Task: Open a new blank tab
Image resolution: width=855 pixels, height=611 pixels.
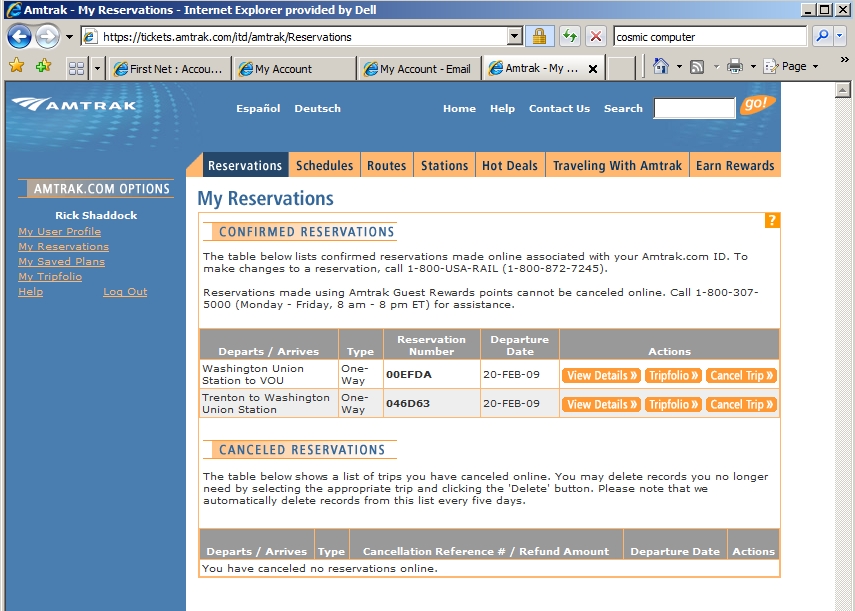Action: (621, 69)
